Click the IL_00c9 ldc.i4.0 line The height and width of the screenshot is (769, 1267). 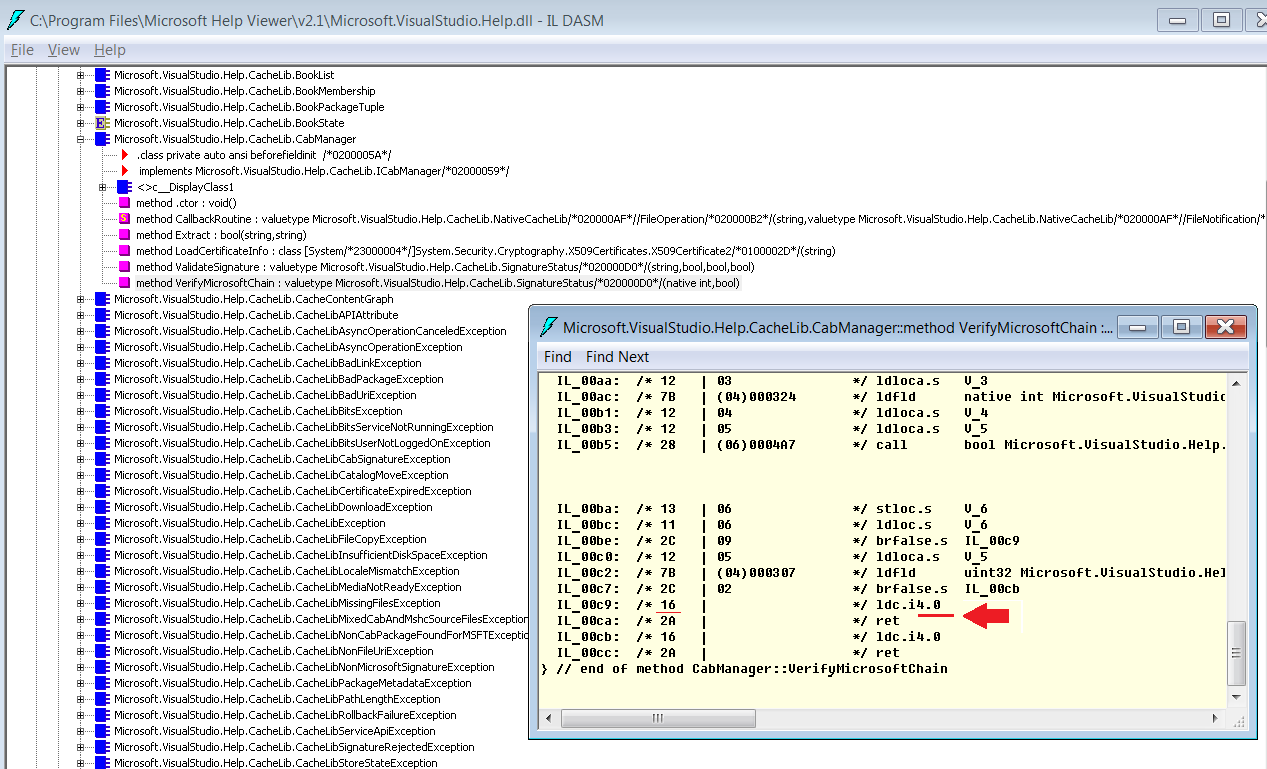point(748,605)
